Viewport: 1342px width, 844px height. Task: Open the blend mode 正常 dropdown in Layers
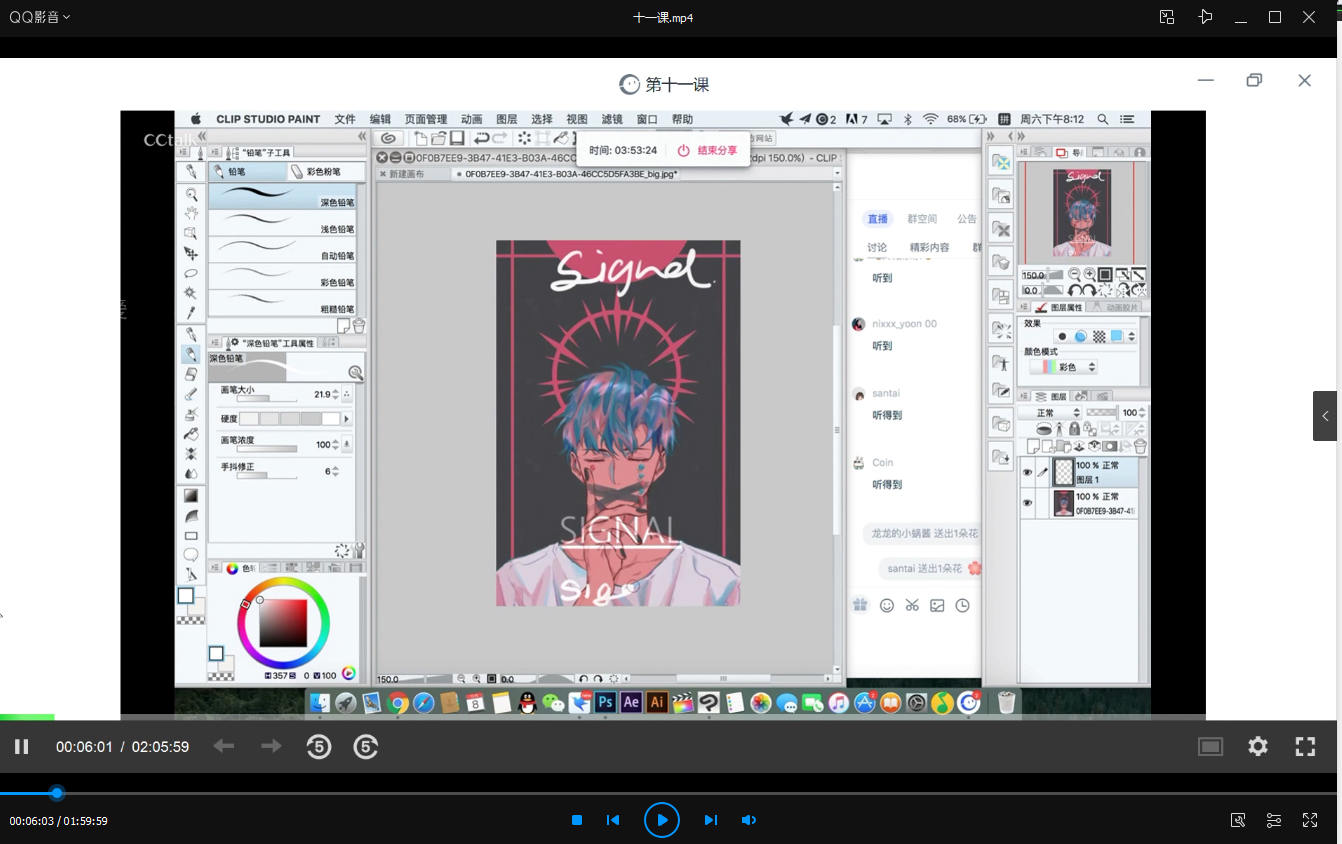tap(1051, 412)
